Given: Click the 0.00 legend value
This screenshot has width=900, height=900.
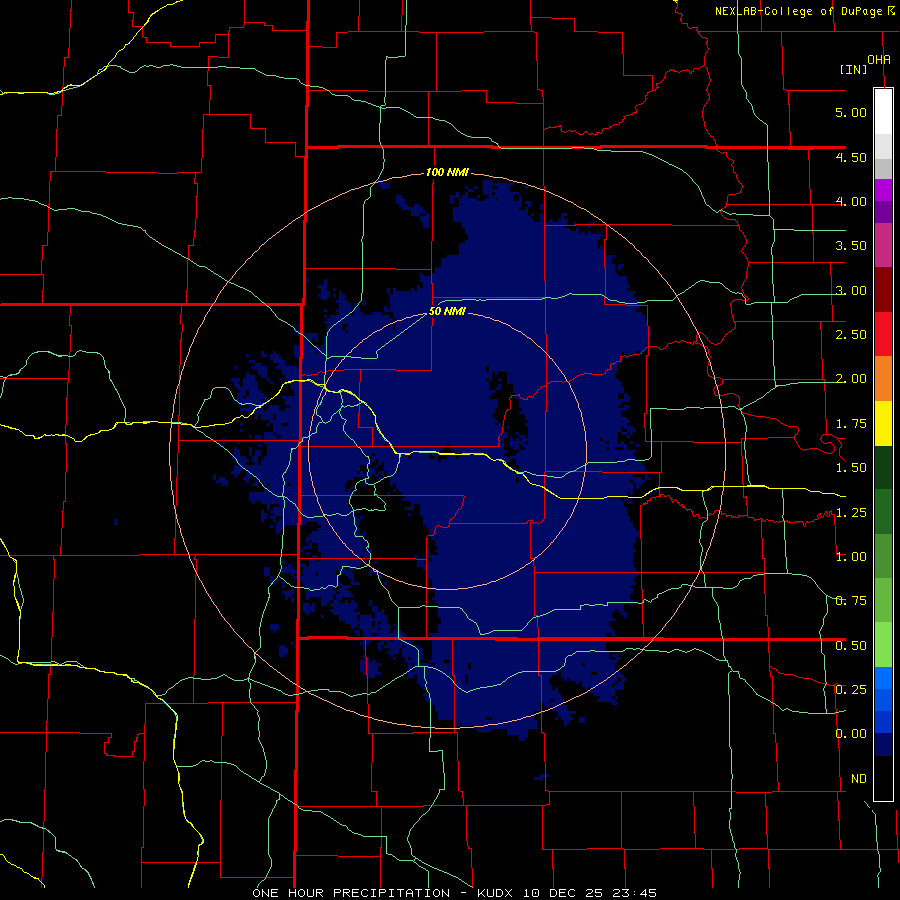Looking at the screenshot, I should click(851, 734).
